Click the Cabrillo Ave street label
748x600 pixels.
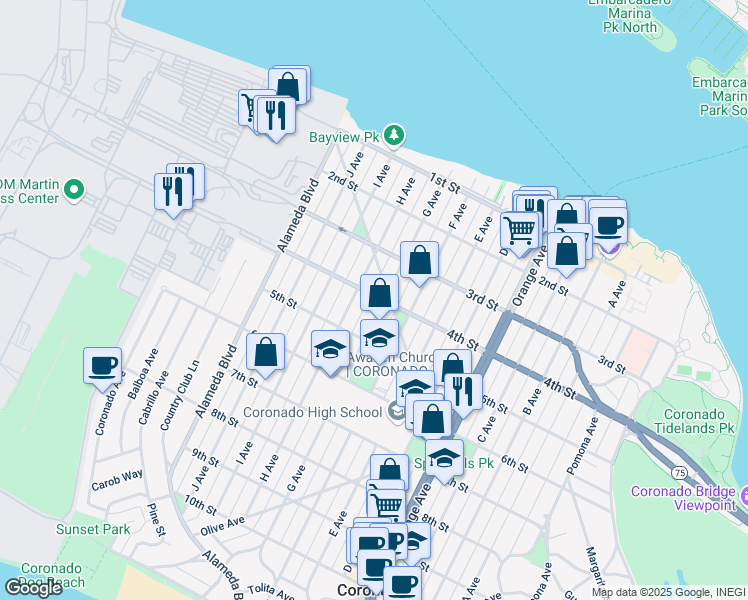[x=154, y=398]
